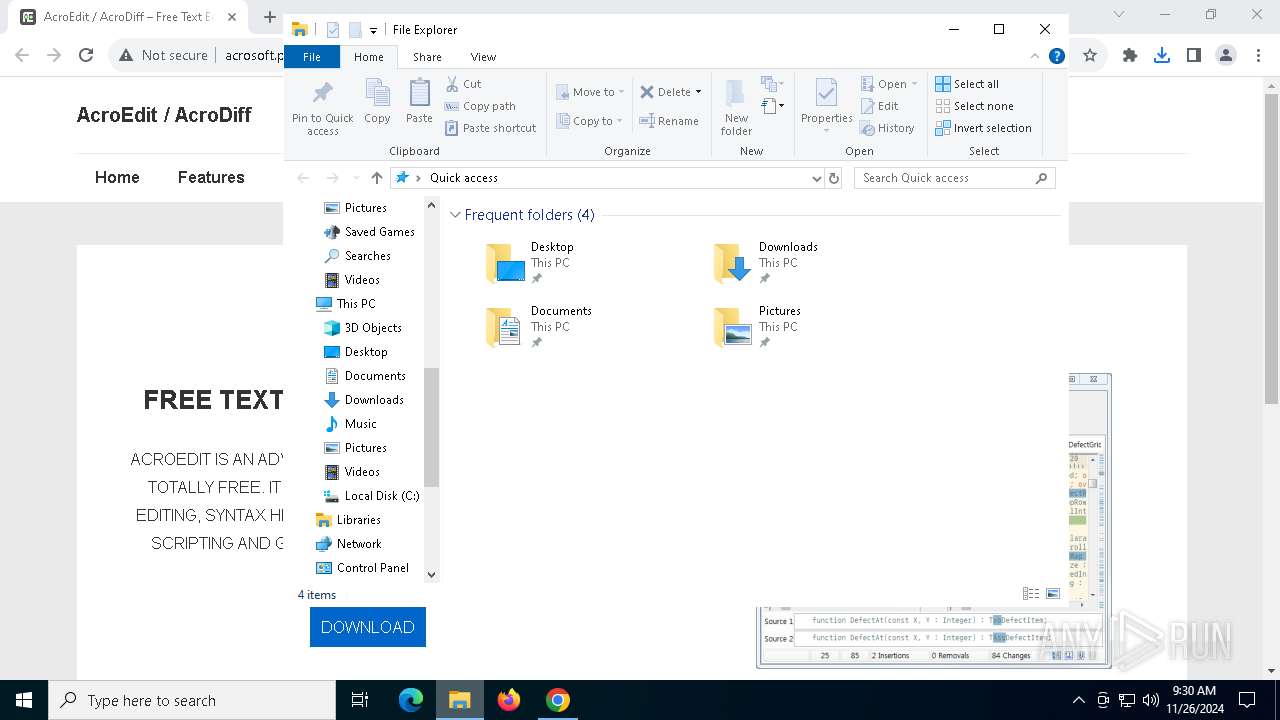1280x720 pixels.
Task: Click Select none in ribbon
Action: 974,106
